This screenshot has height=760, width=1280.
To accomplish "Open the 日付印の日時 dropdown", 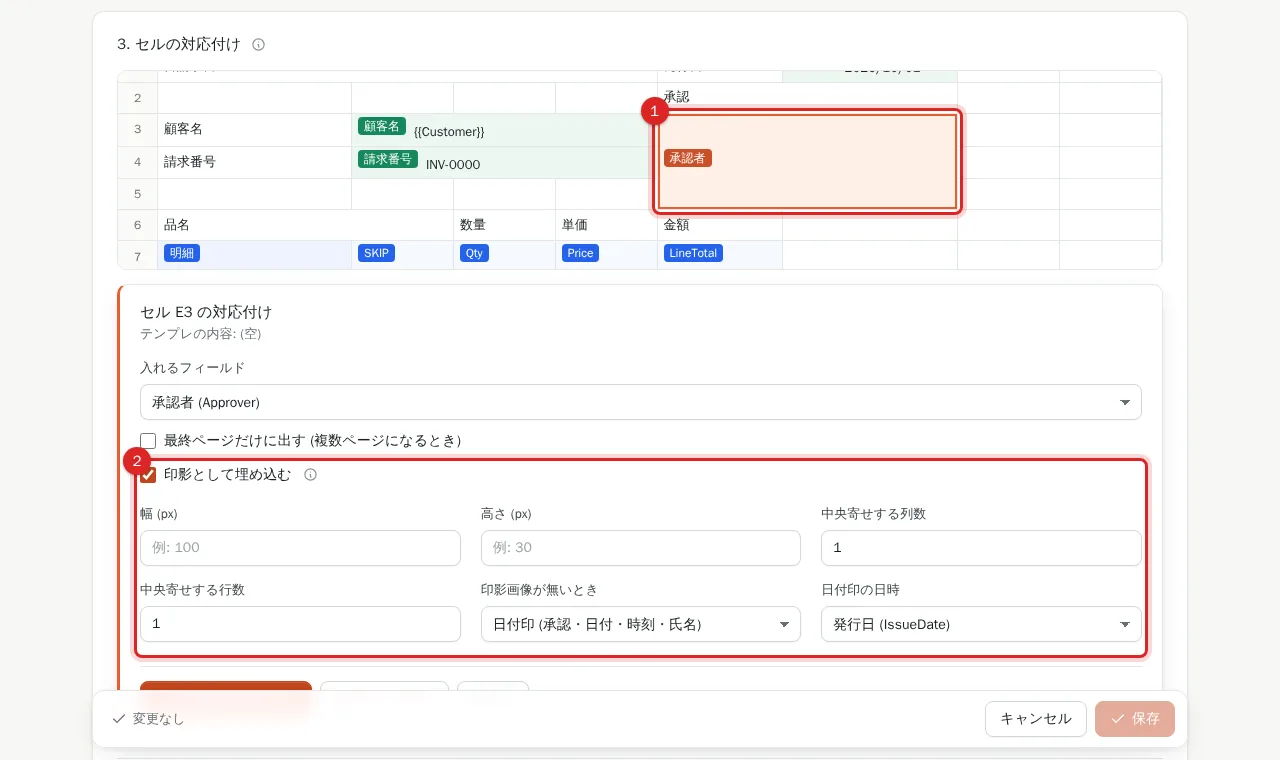I will [981, 624].
